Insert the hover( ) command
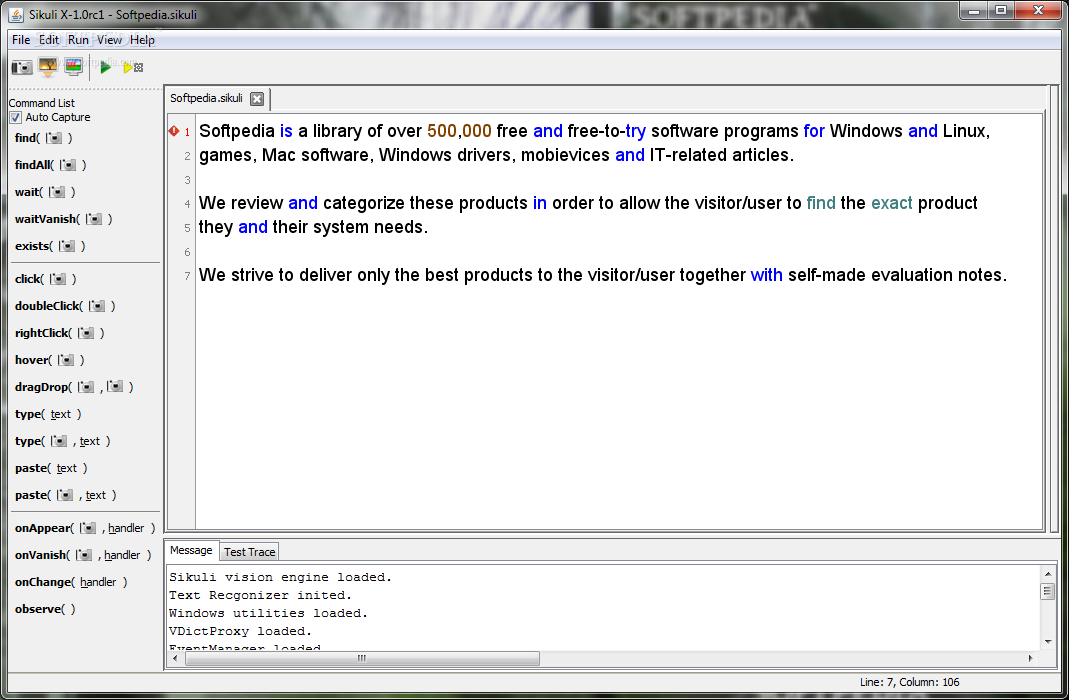Viewport: 1069px width, 700px height. pyautogui.click(x=50, y=360)
